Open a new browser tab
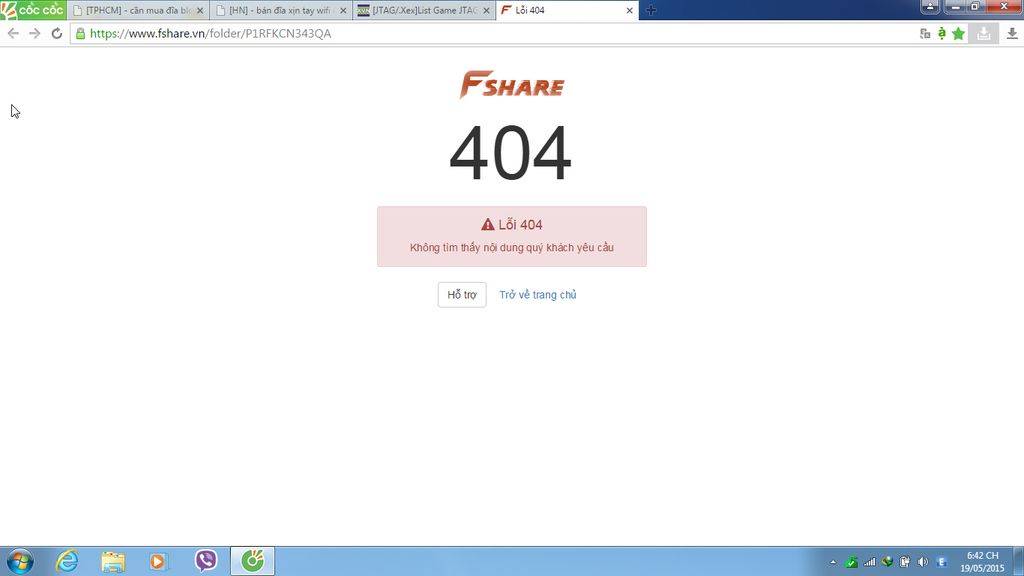This screenshot has width=1024, height=576. (x=651, y=10)
